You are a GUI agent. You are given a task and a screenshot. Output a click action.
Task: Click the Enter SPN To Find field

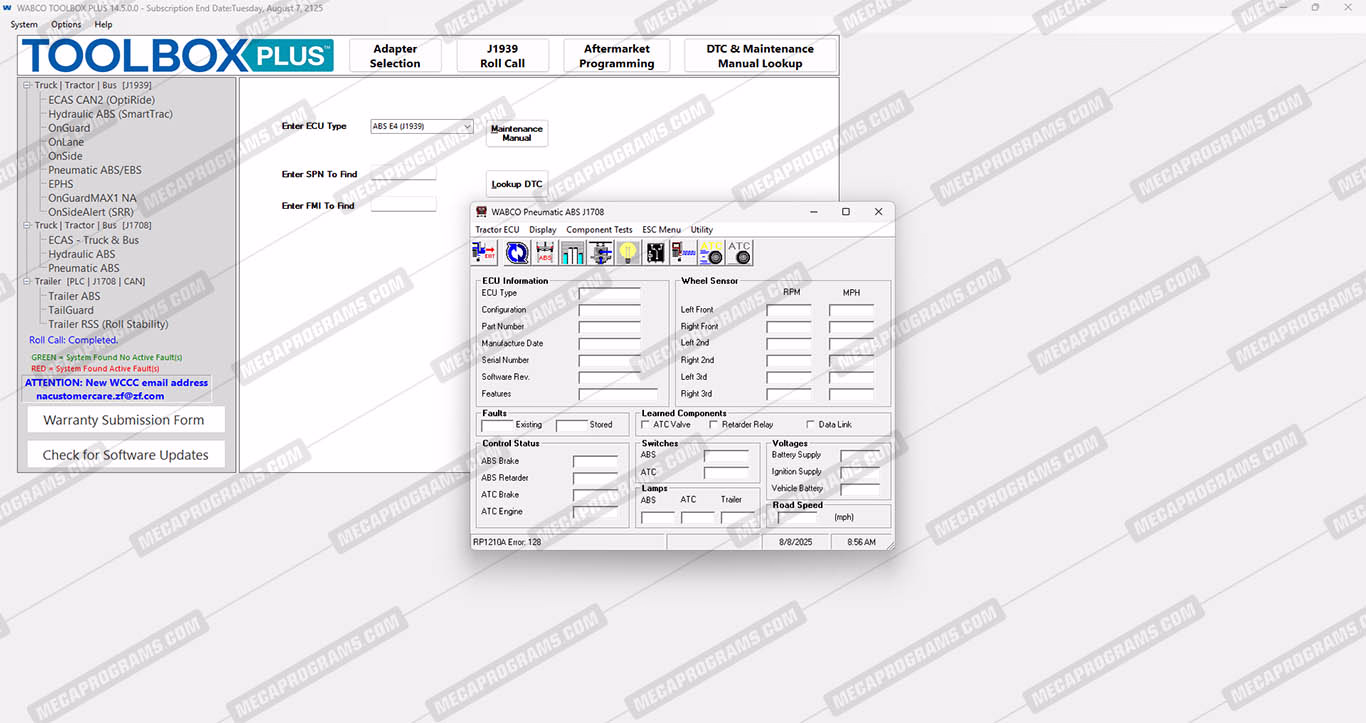(x=404, y=173)
